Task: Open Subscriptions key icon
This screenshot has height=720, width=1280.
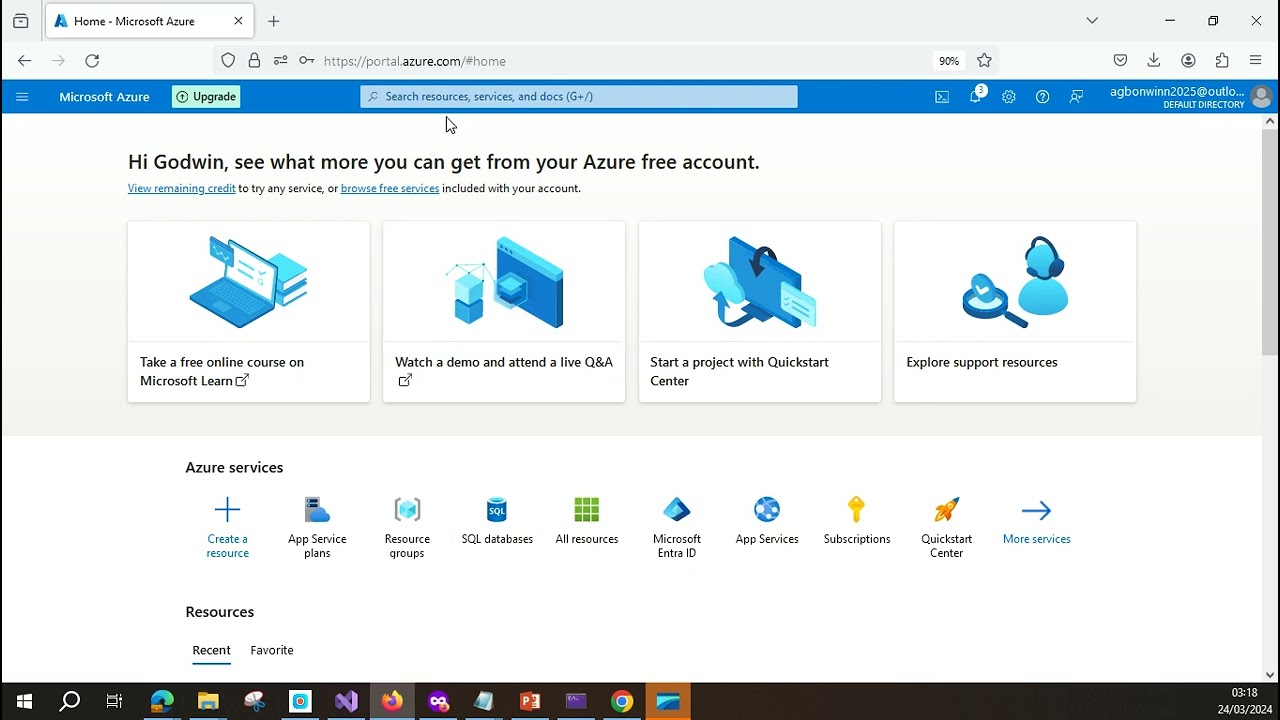Action: pyautogui.click(x=857, y=510)
